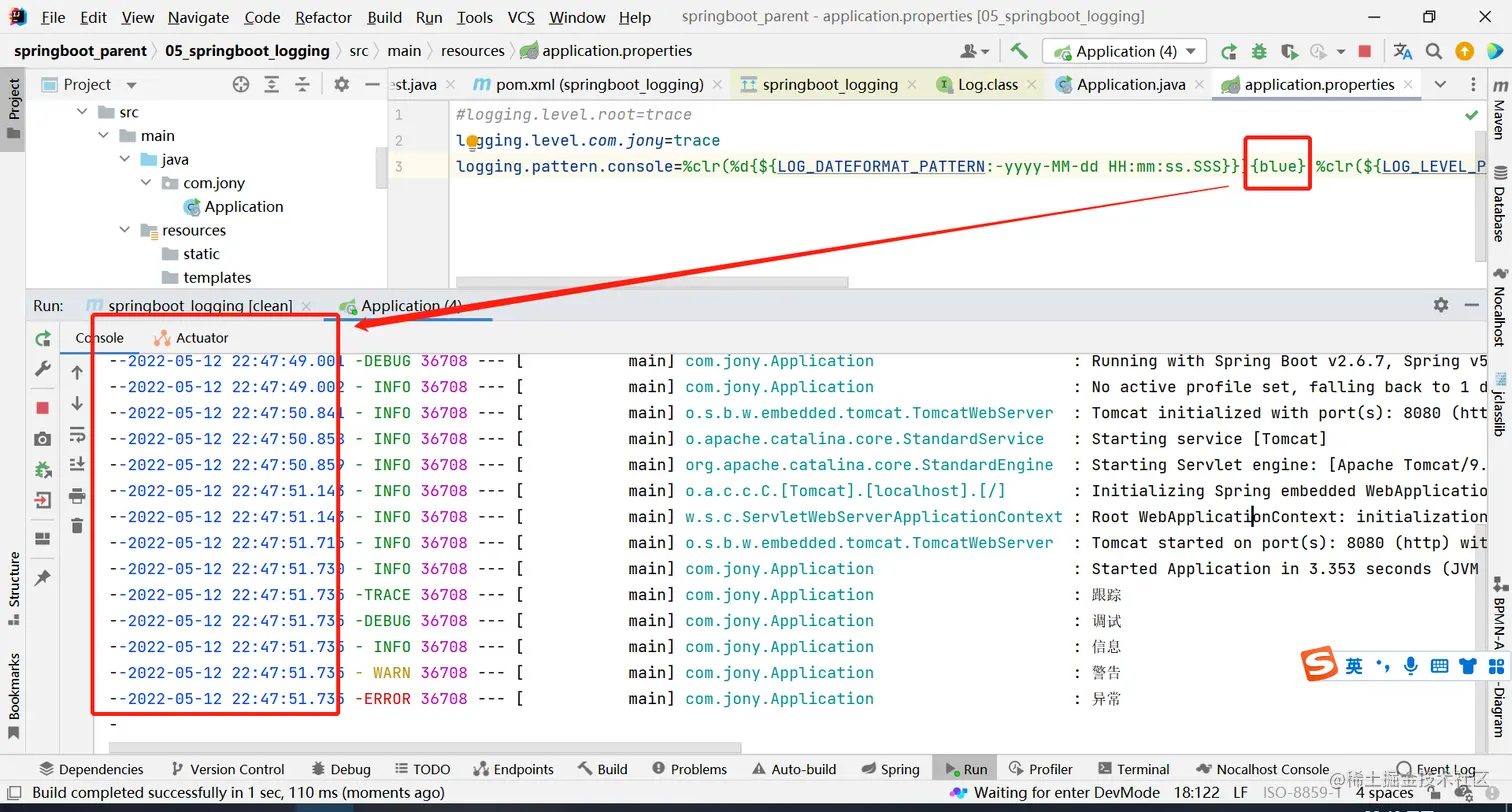
Task: Open the Spring tool window
Action: coord(889,769)
